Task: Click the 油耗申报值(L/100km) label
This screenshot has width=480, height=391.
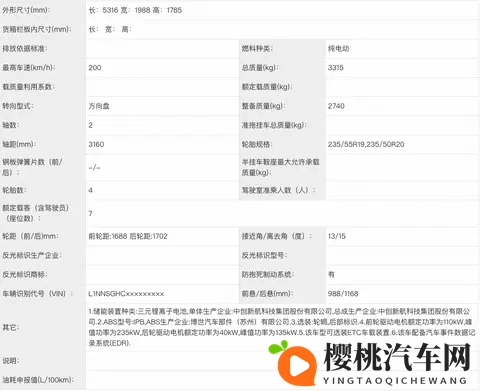Action: (x=38, y=380)
